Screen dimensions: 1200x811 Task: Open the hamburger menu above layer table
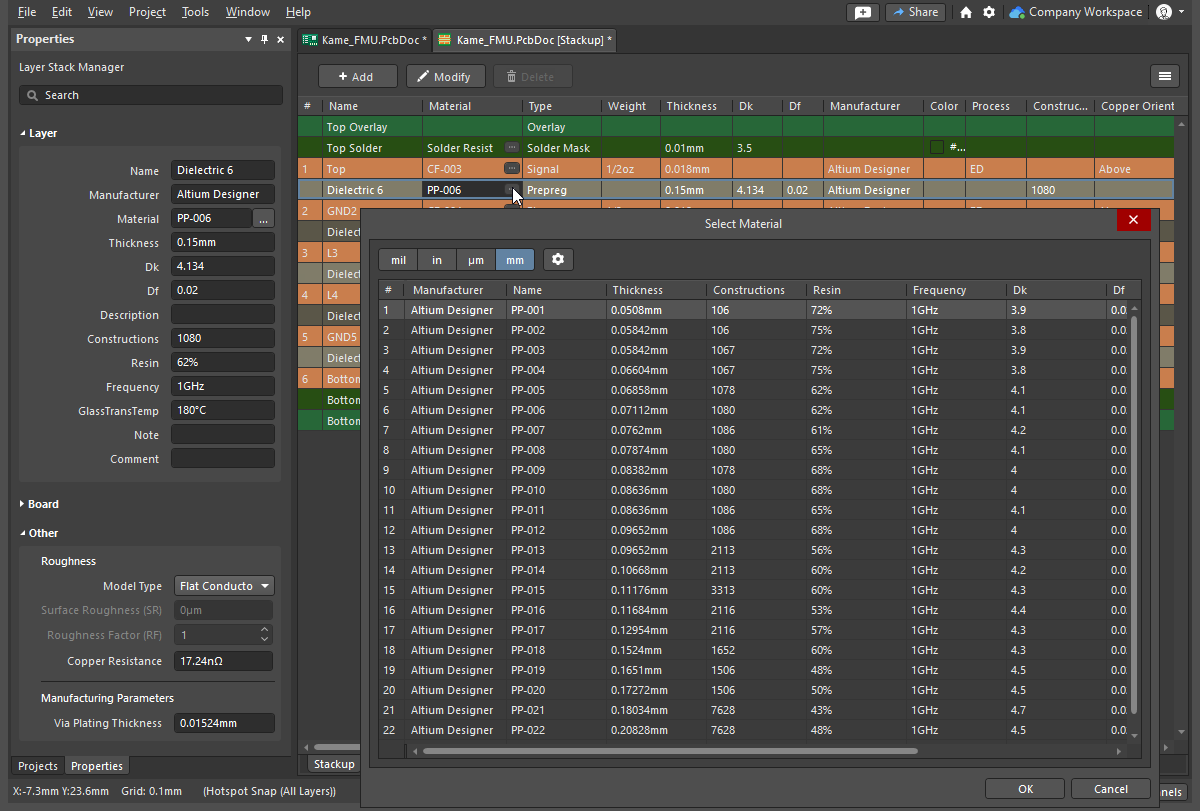[x=1163, y=76]
